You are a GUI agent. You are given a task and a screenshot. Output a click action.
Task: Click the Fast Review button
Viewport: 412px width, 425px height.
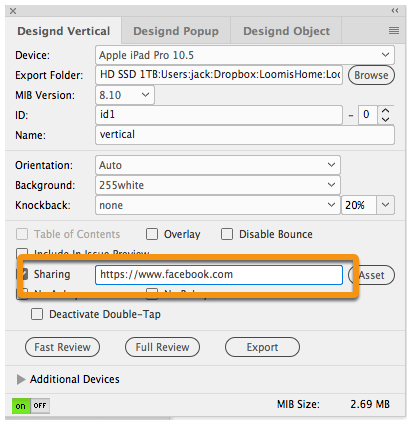pyautogui.click(x=62, y=347)
